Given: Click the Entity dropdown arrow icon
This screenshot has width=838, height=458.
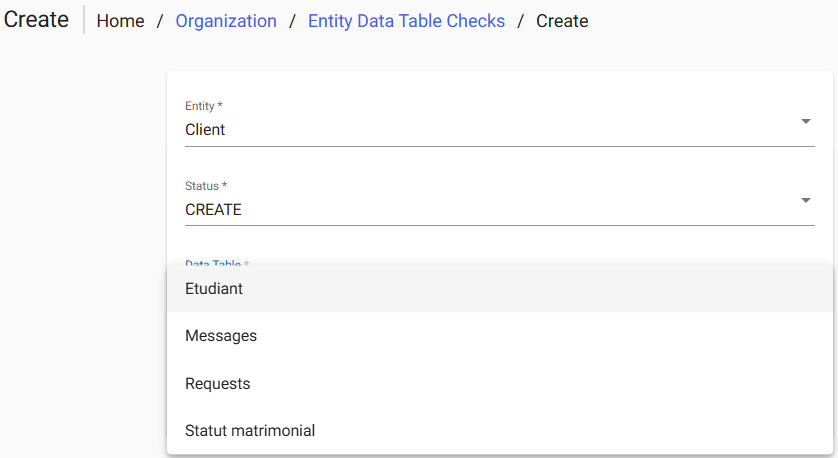Looking at the screenshot, I should coord(805,122).
